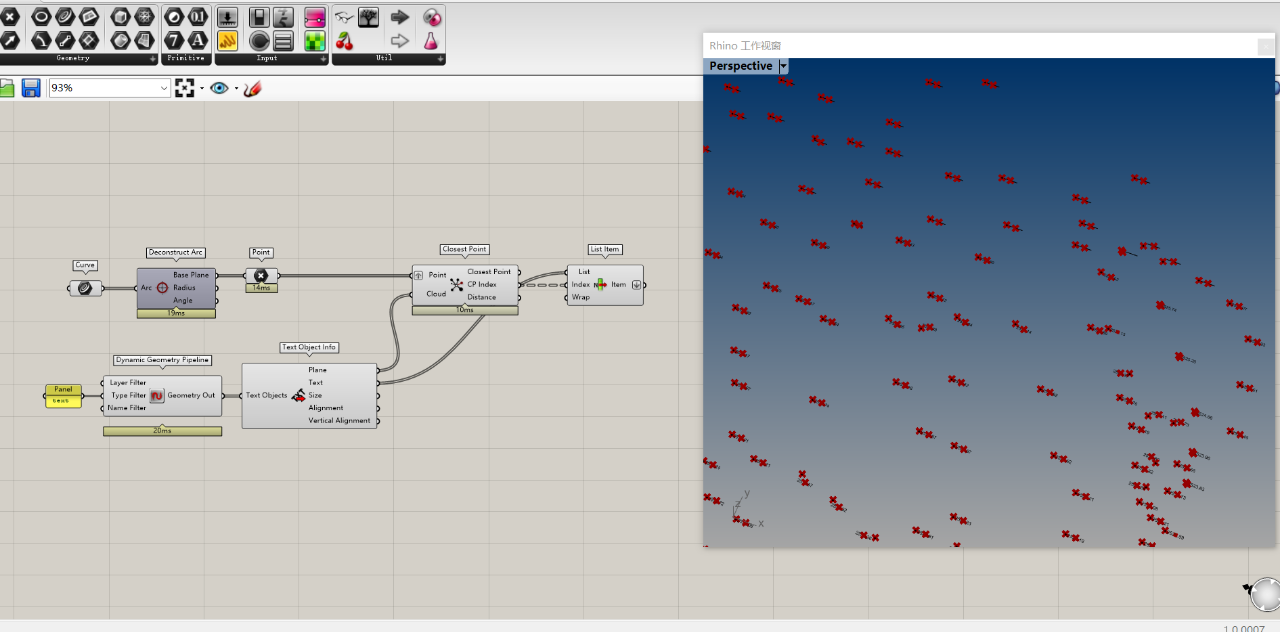Click the red cherries icon in Util

point(345,40)
